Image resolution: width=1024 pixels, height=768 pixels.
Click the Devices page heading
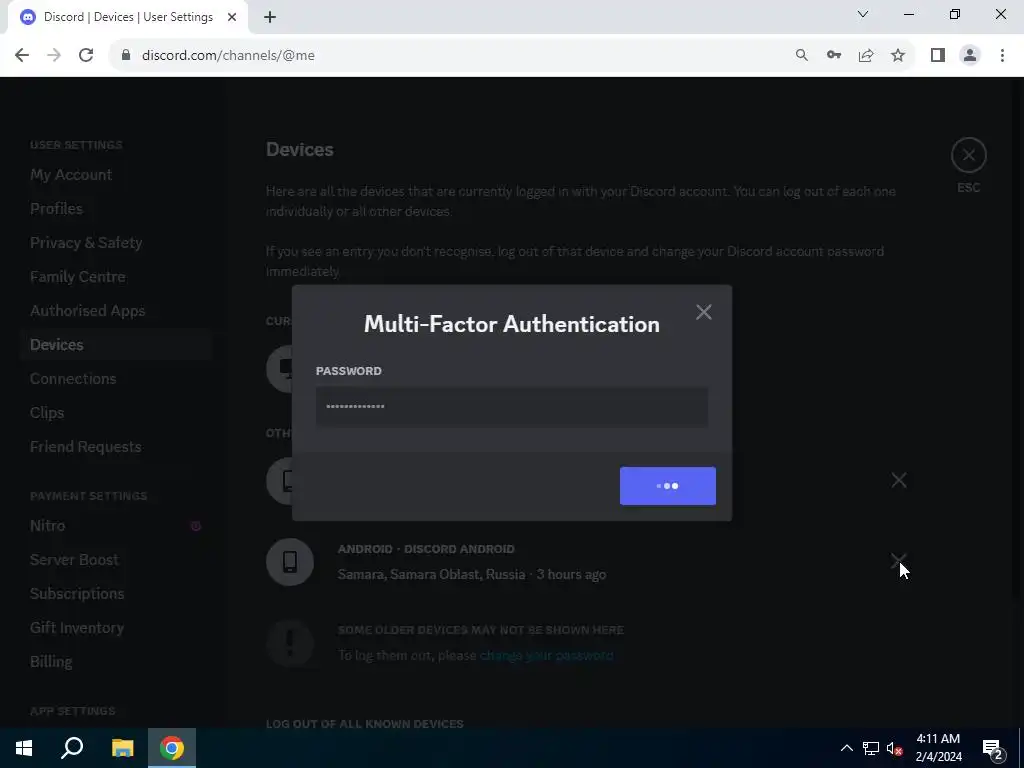(x=300, y=150)
